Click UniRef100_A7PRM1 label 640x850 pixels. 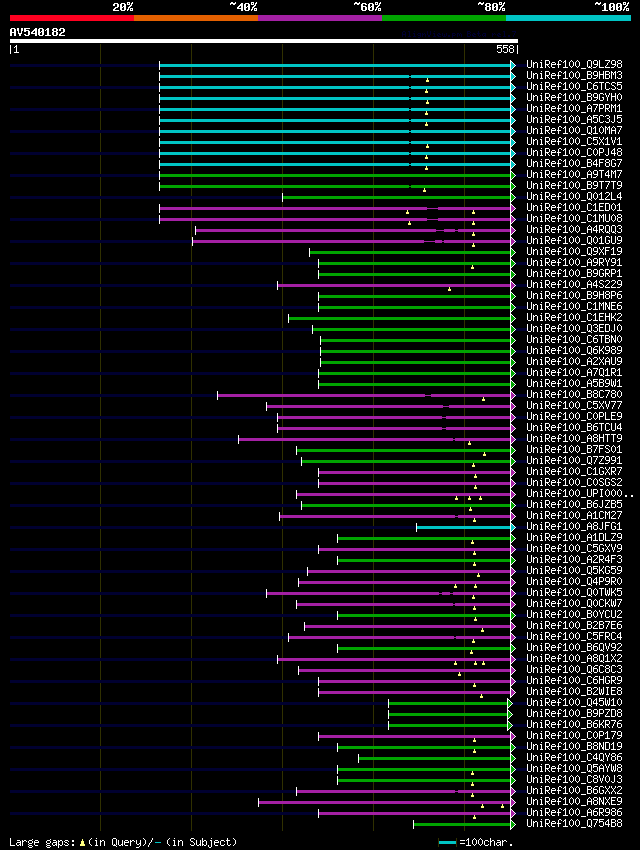click(x=574, y=108)
